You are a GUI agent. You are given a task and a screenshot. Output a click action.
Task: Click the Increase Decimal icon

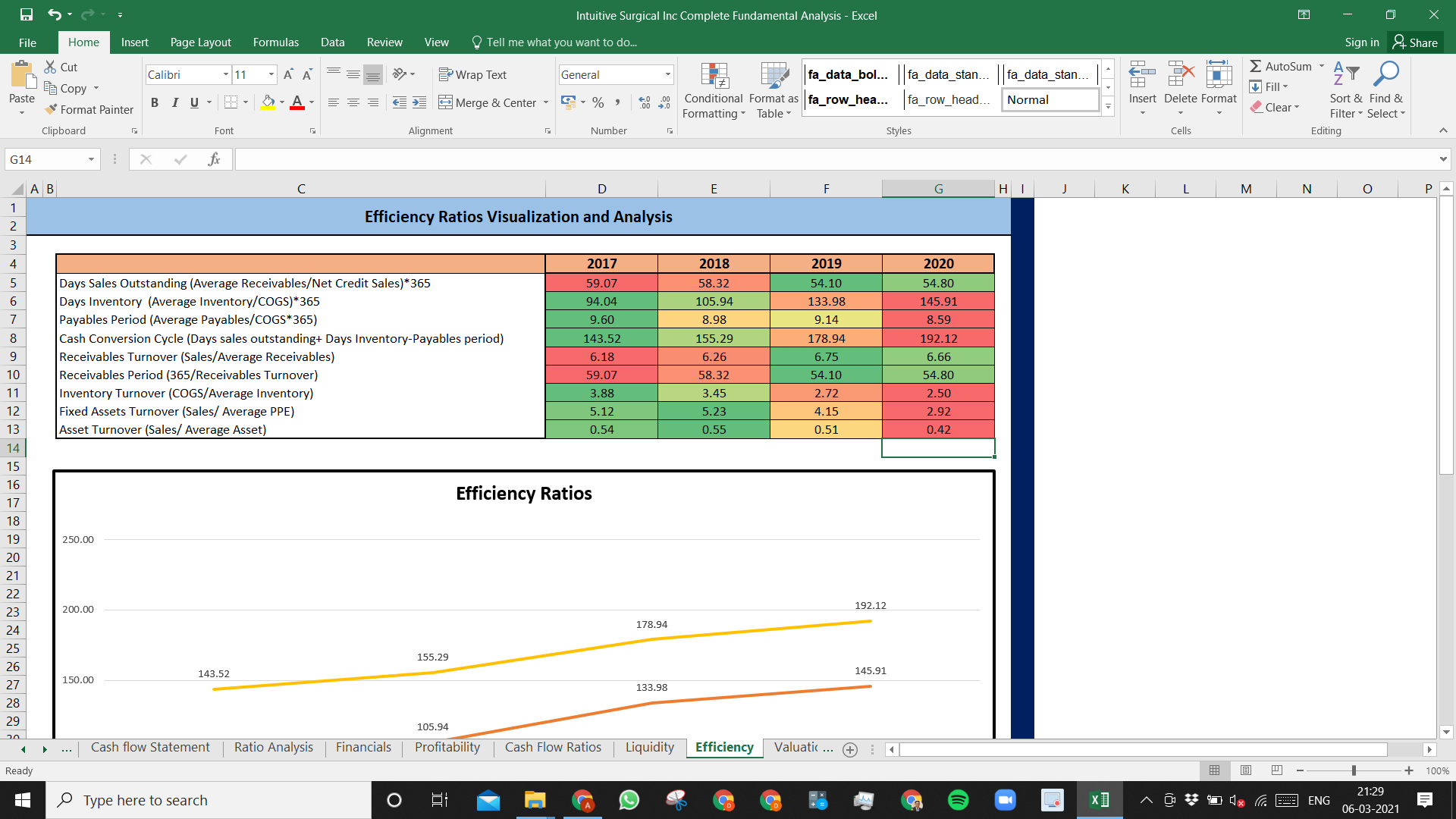pos(644,102)
